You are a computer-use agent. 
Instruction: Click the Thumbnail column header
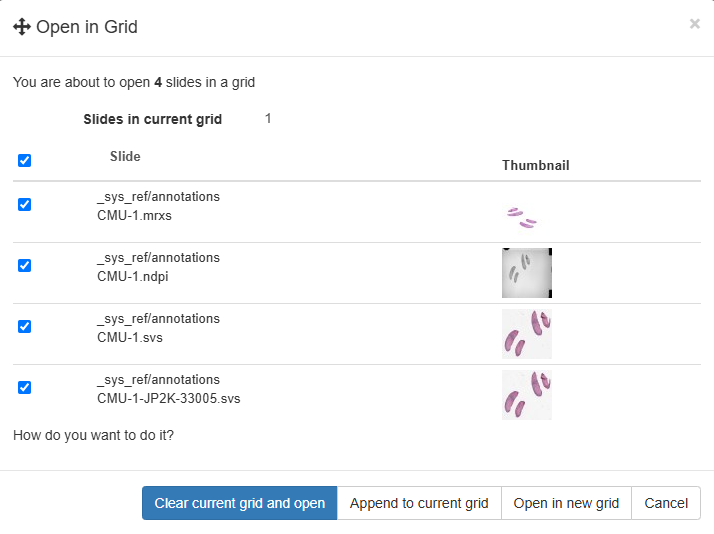point(536,165)
